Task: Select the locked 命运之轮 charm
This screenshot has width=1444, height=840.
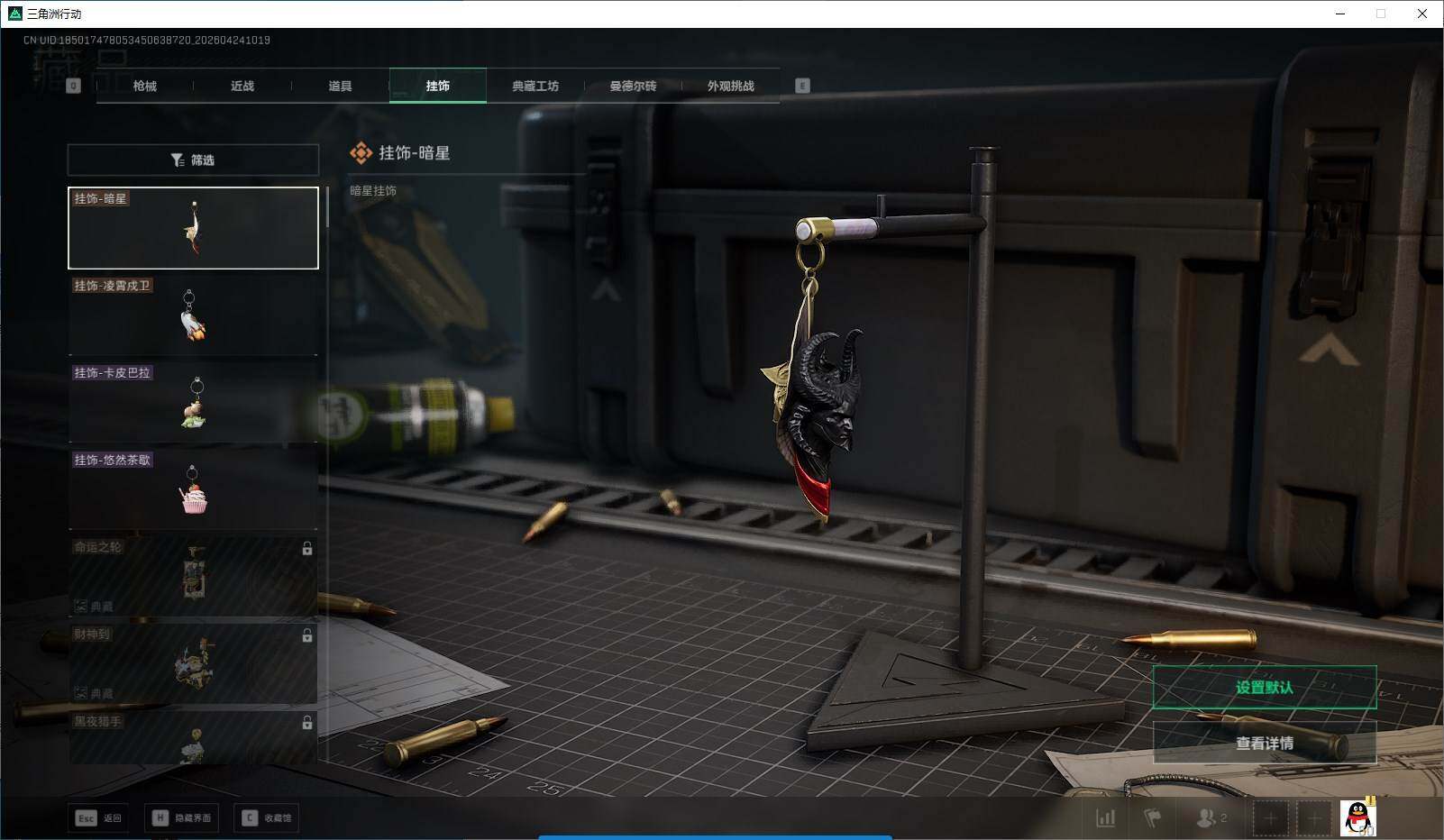Action: pos(193,577)
